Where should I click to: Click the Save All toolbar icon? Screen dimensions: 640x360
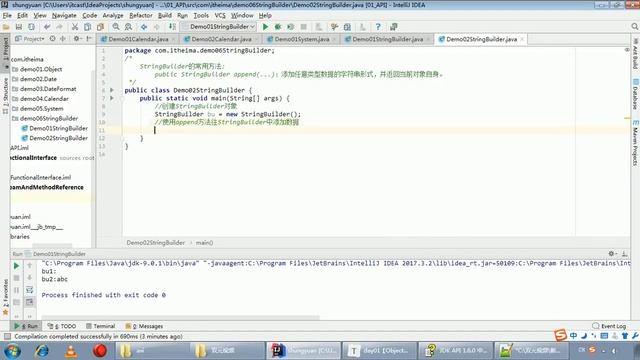click(x=19, y=27)
